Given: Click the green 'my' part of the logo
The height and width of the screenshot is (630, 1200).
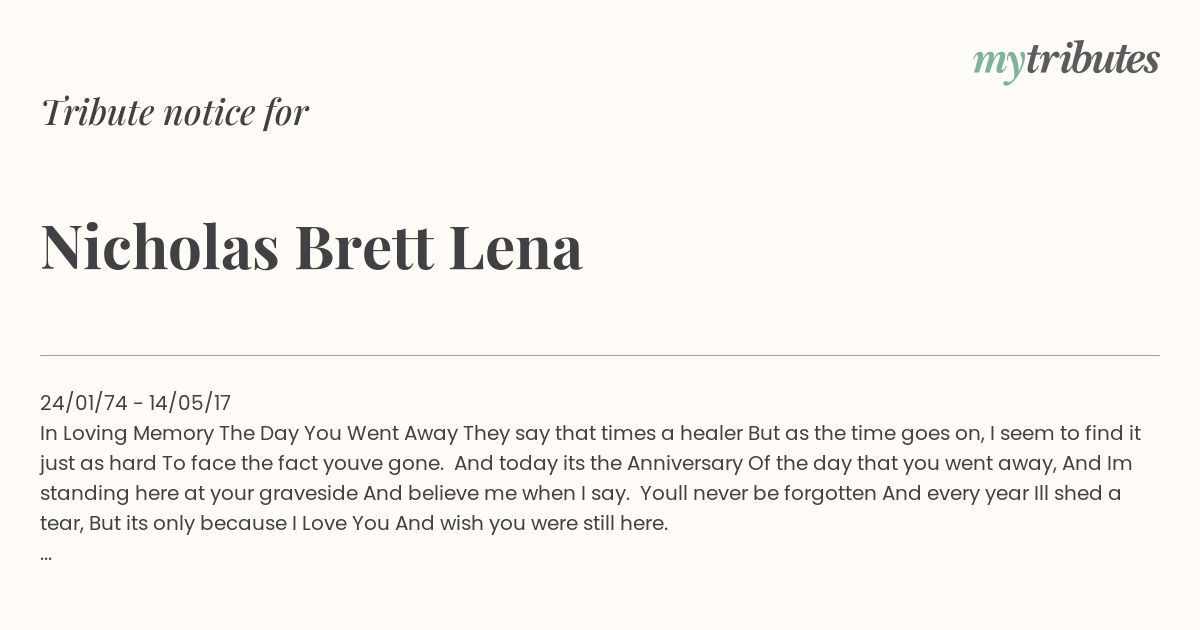Looking at the screenshot, I should (998, 64).
